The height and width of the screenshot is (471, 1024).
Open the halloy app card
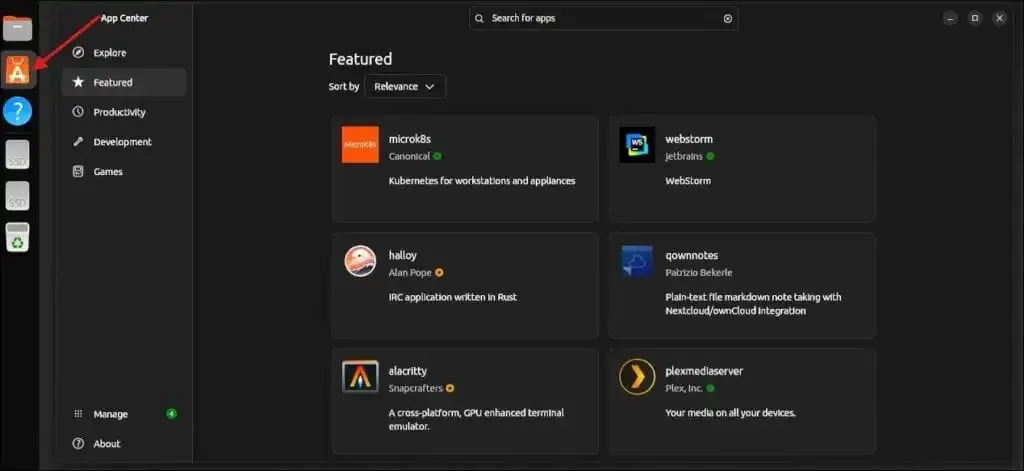pos(465,285)
